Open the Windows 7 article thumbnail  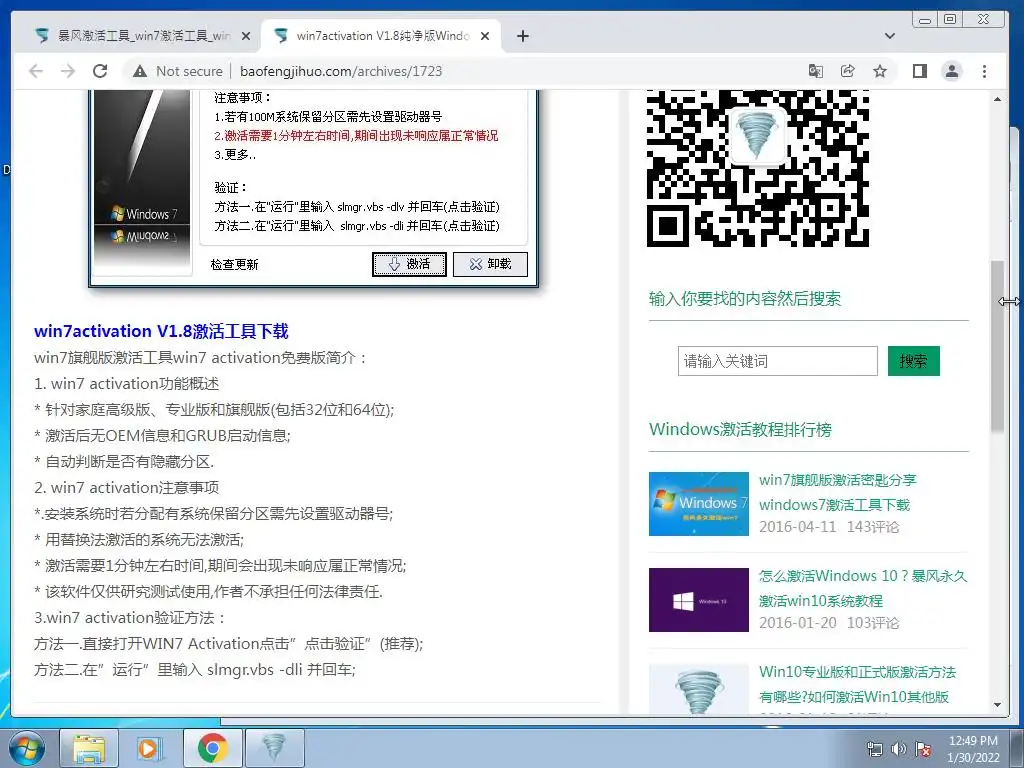click(x=699, y=504)
